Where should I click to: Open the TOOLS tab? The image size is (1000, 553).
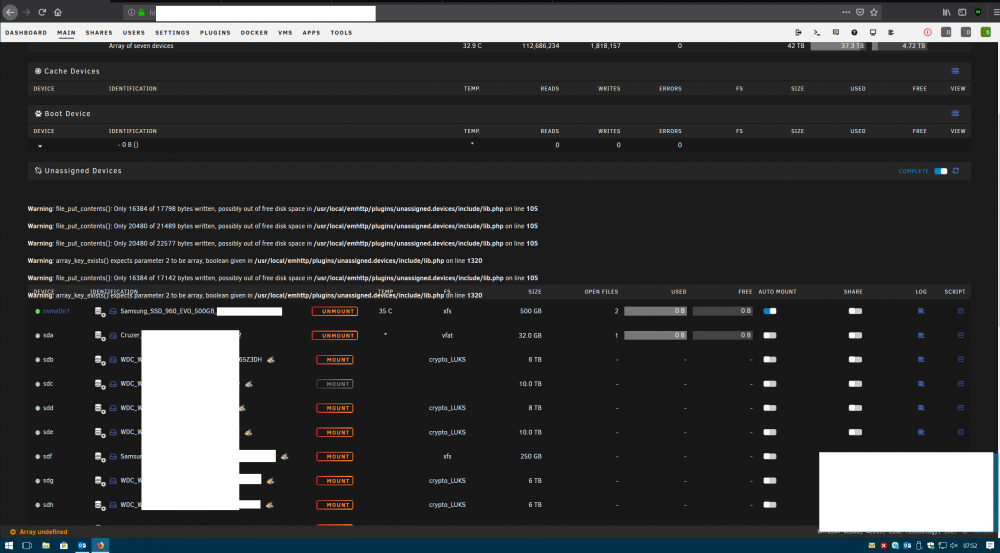[x=341, y=33]
